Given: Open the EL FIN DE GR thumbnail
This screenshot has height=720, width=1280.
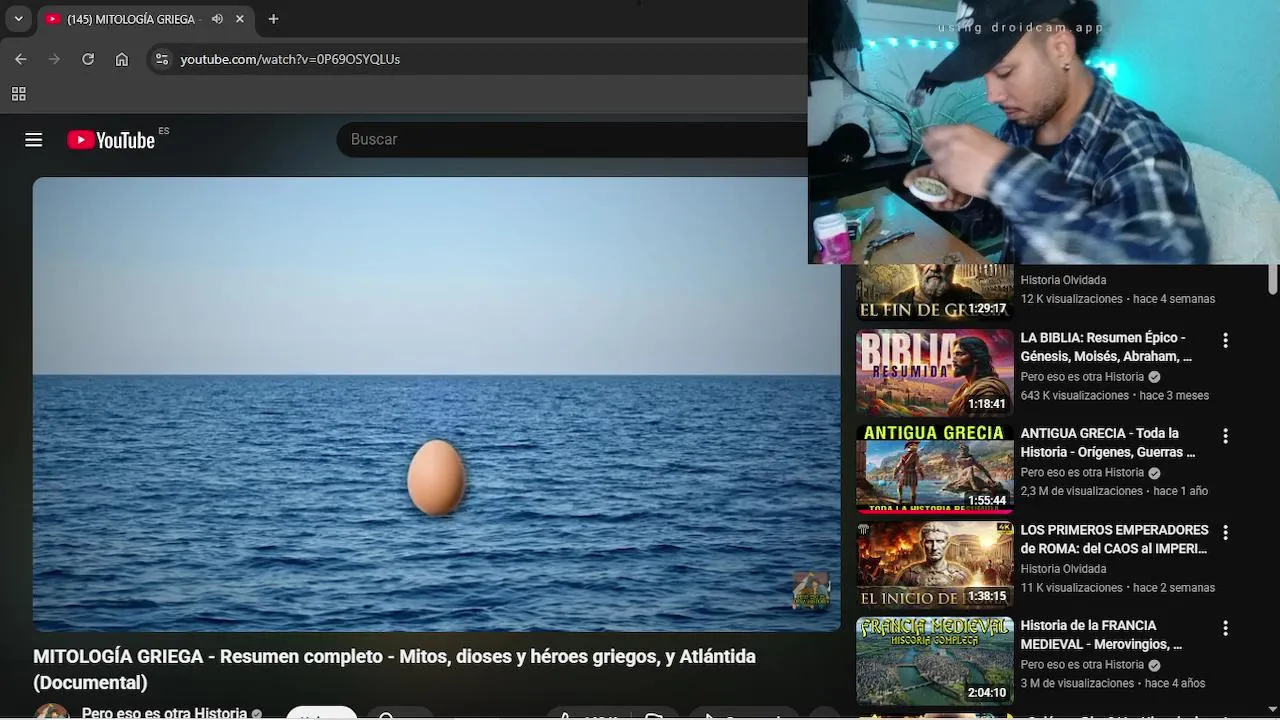Looking at the screenshot, I should (934, 292).
